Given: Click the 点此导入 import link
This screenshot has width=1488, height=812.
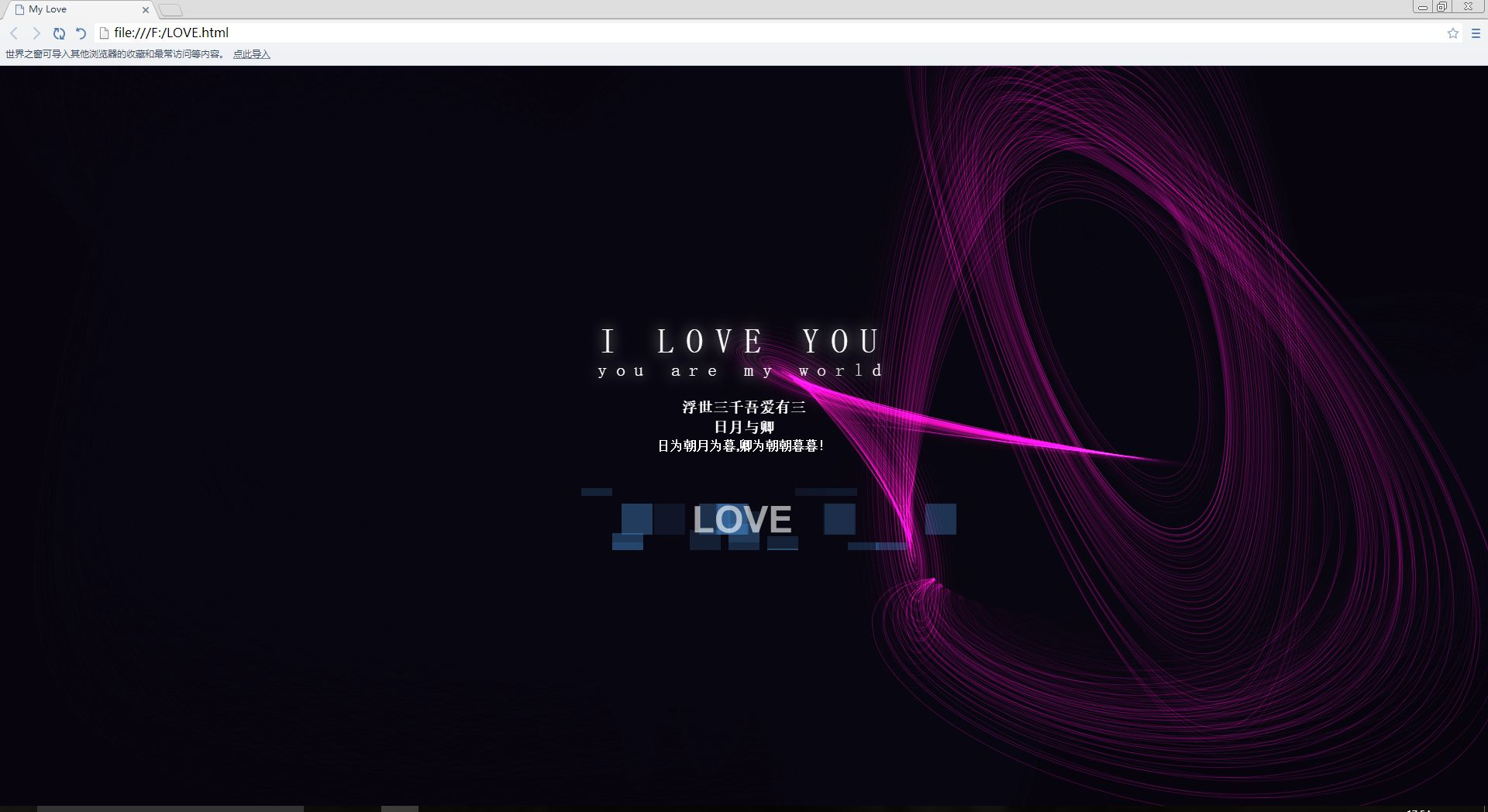Looking at the screenshot, I should [x=252, y=54].
